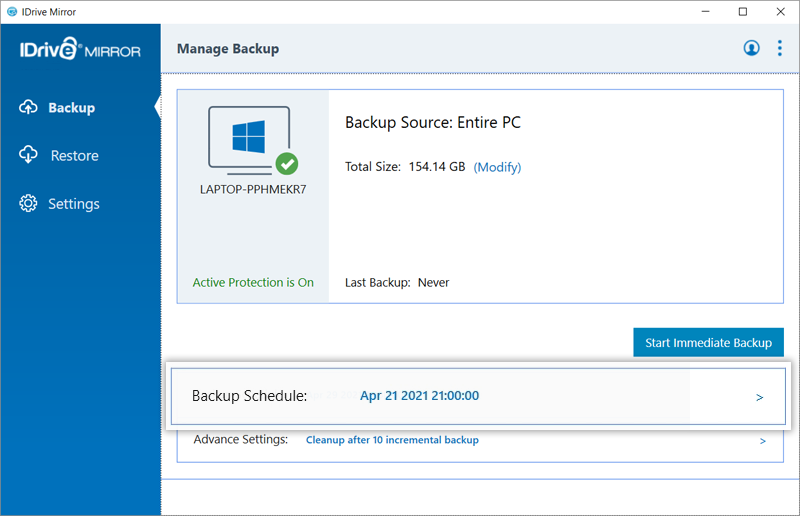This screenshot has width=800, height=516.
Task: Click the Settings gear icon
Action: click(x=28, y=203)
